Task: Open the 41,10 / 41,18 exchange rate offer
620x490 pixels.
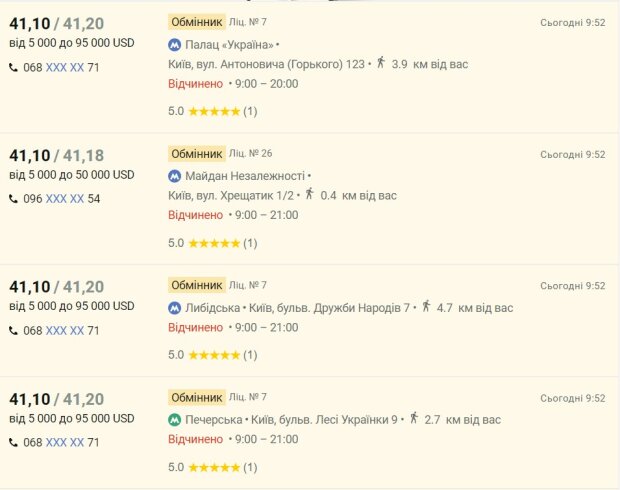Action: pos(57,156)
